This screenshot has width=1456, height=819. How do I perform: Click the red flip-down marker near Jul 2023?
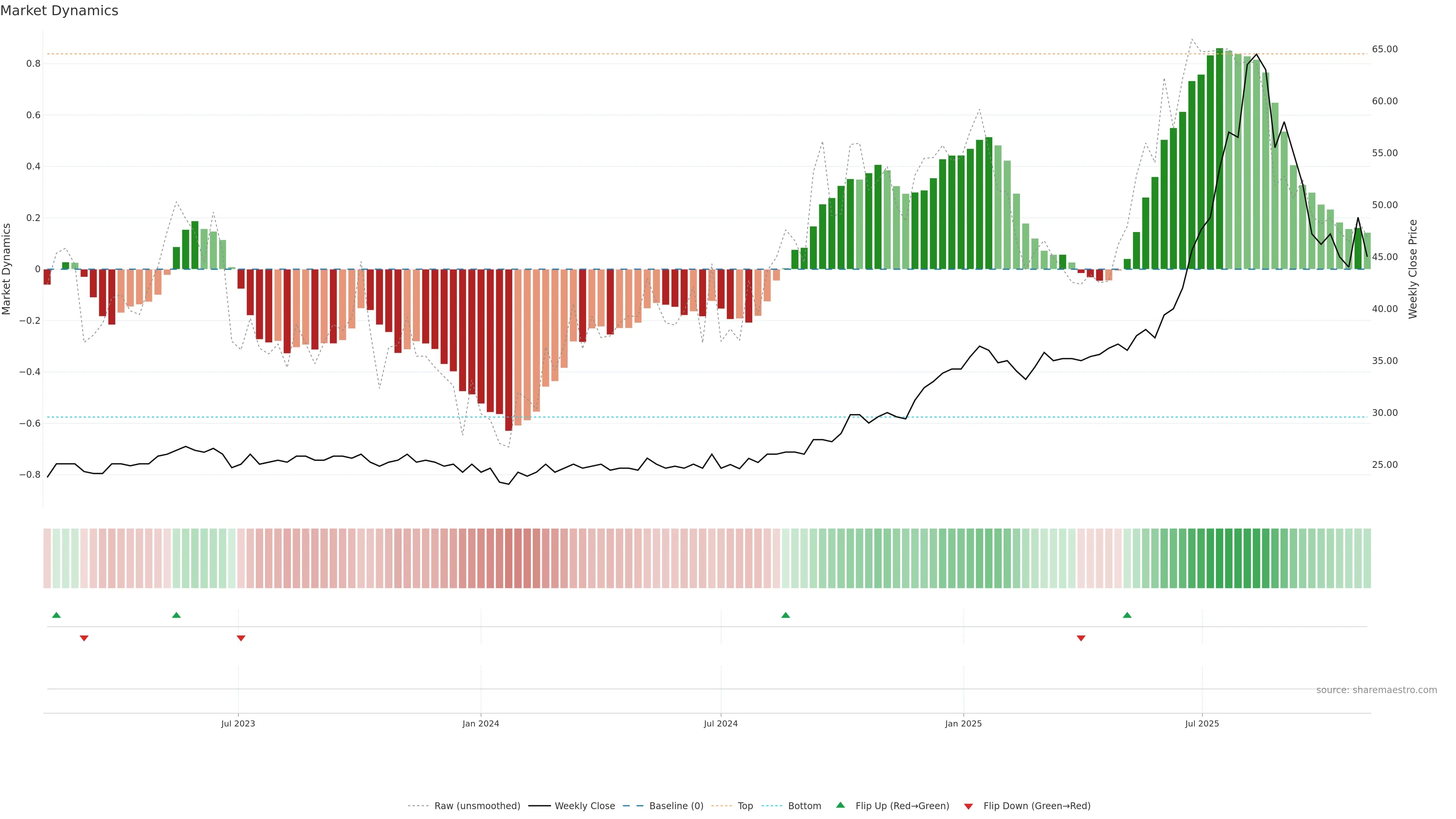241,638
